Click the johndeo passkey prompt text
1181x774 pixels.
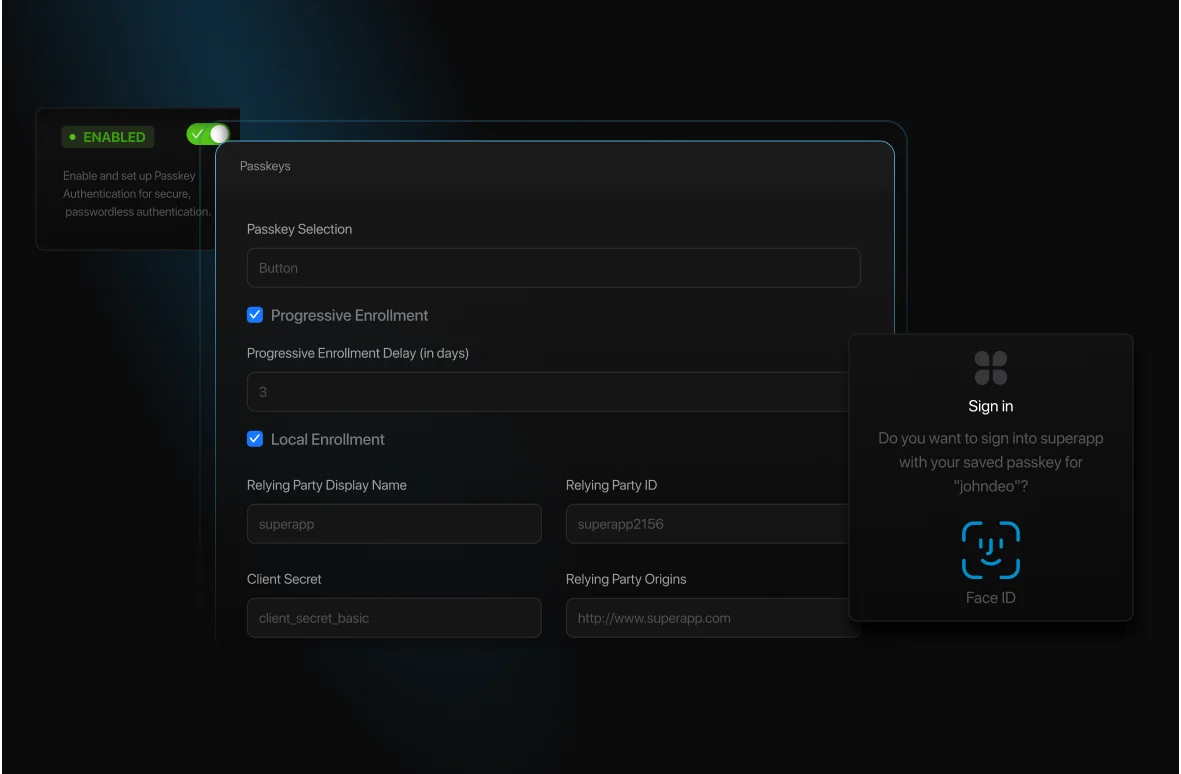click(990, 462)
